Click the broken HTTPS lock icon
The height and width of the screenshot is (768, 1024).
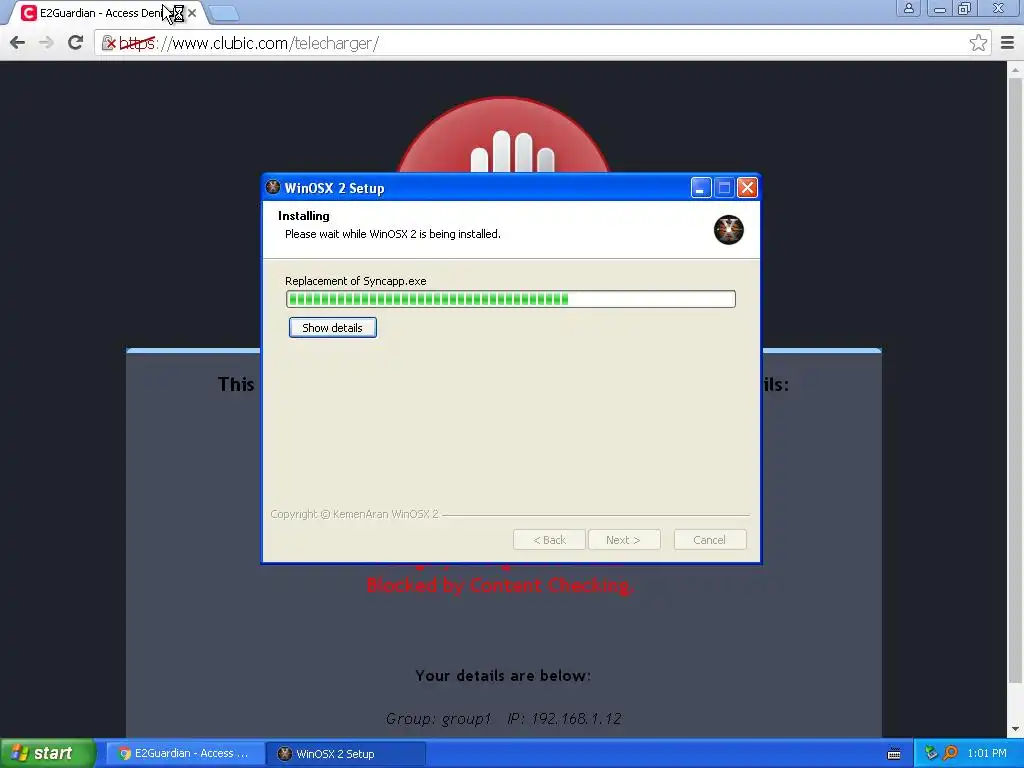click(x=109, y=44)
